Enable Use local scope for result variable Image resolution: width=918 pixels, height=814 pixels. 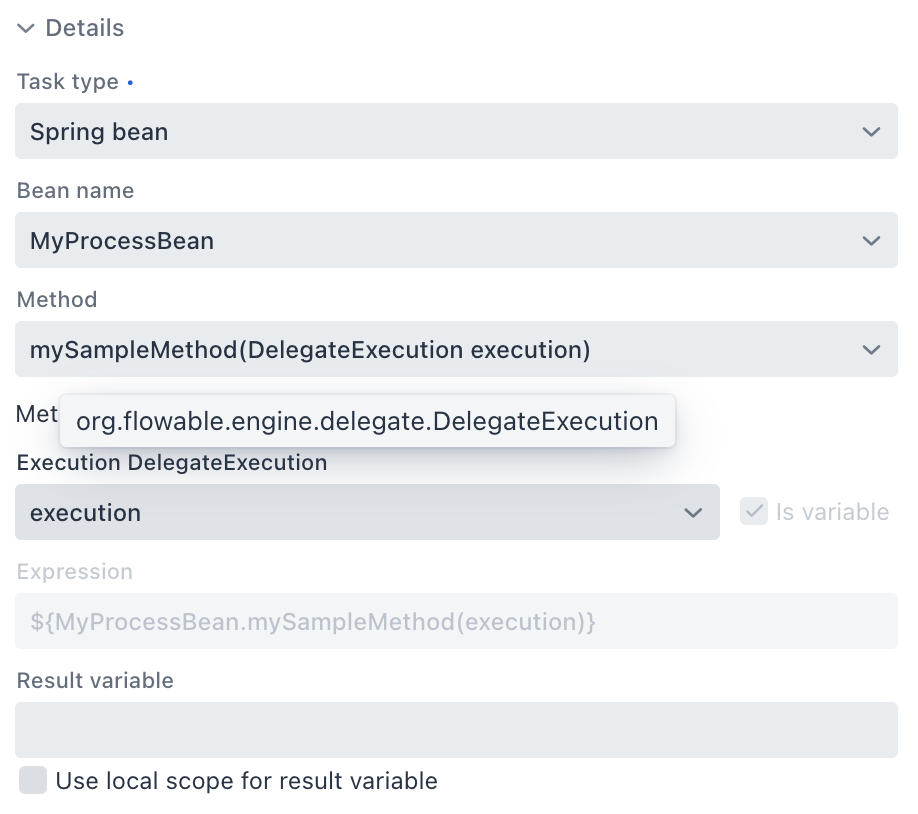tap(33, 780)
